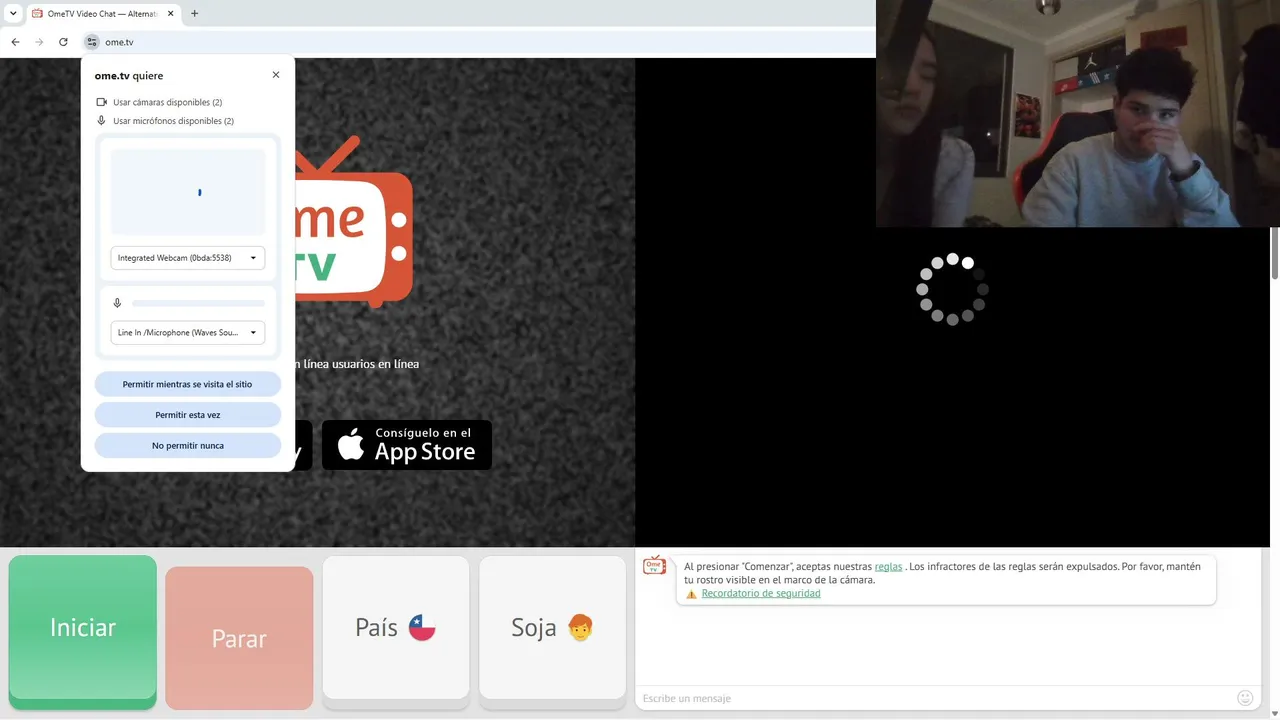Viewport: 1280px width, 720px height.
Task: Expand the Line In /Microphone dropdown
Action: click(x=188, y=333)
